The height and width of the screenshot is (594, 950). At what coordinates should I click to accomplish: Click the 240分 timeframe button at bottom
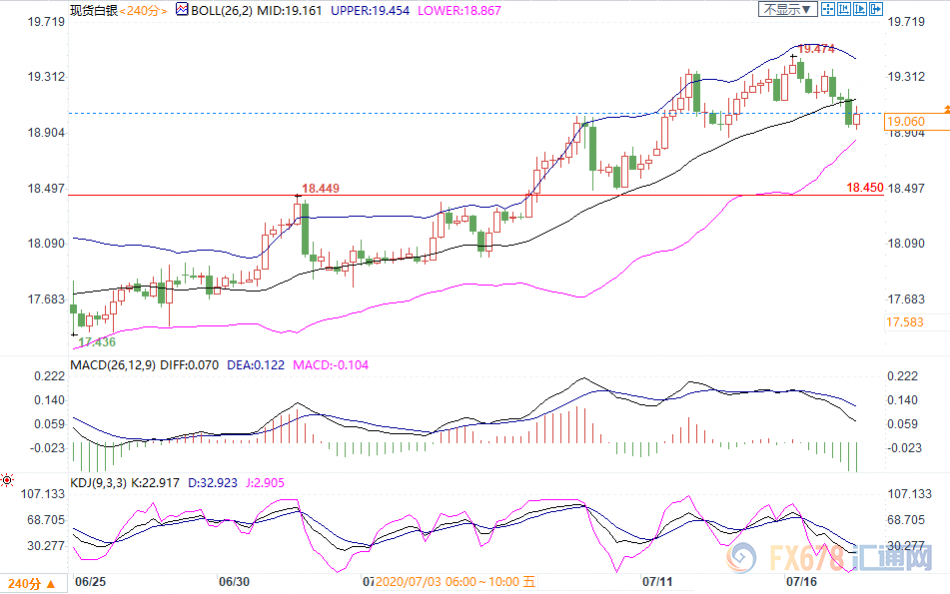[32, 584]
